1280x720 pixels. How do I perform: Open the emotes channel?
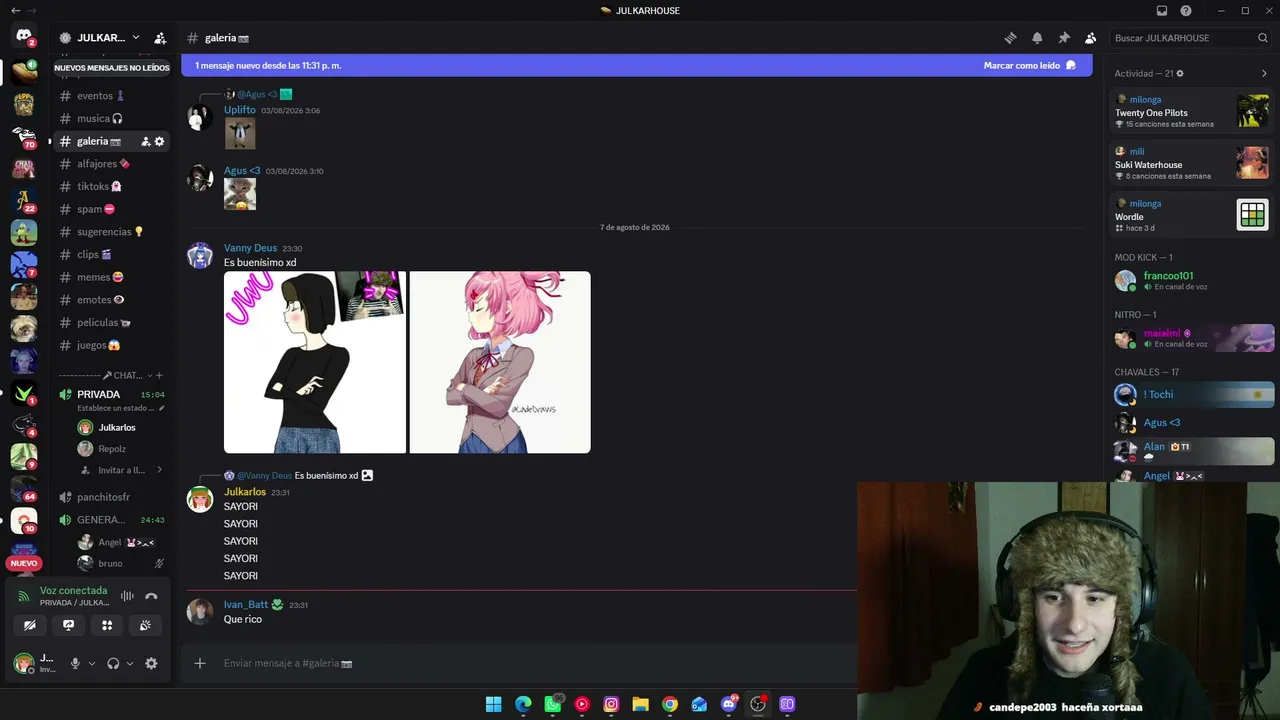point(110,300)
